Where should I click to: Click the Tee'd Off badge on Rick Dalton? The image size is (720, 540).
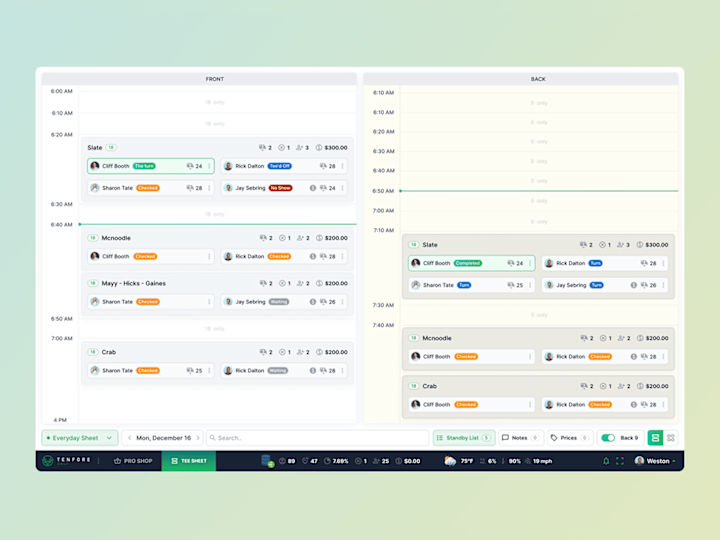280,166
